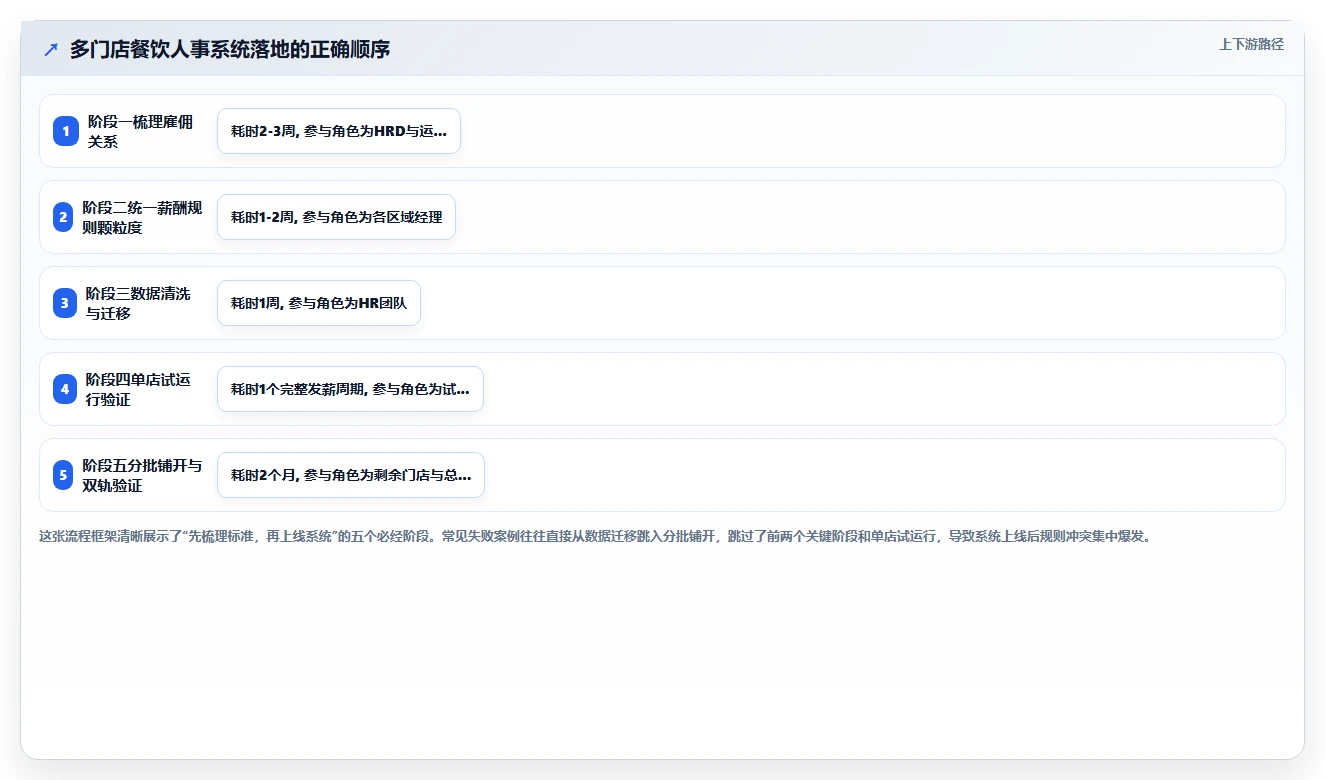Click the title 多门店餐饮人事系统落地的正确顺序
The height and width of the screenshot is (780, 1325).
[x=230, y=49]
